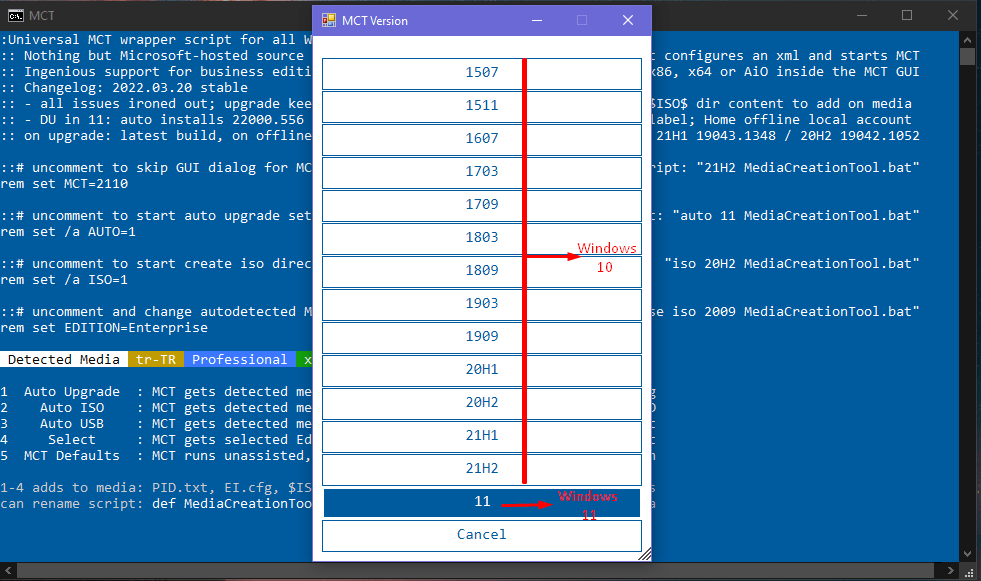The height and width of the screenshot is (581, 981).
Task: Select Windows 10 version 1809
Action: pos(482,271)
